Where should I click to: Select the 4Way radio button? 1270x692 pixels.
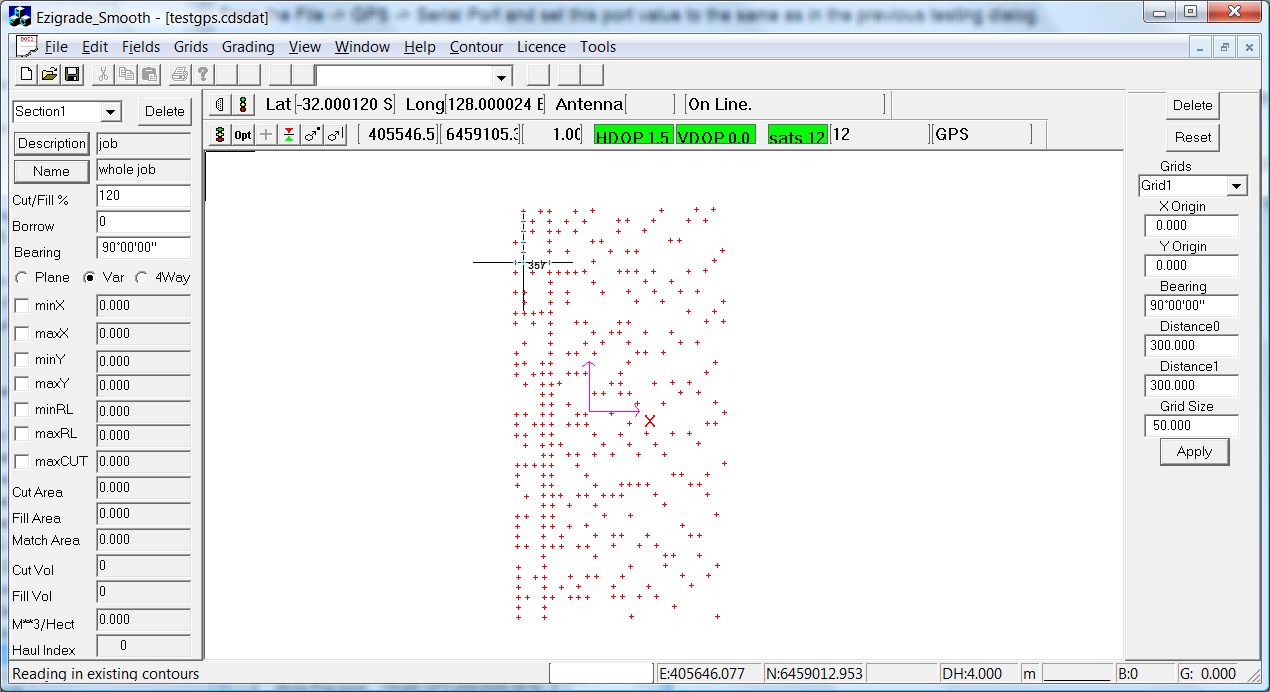(142, 278)
